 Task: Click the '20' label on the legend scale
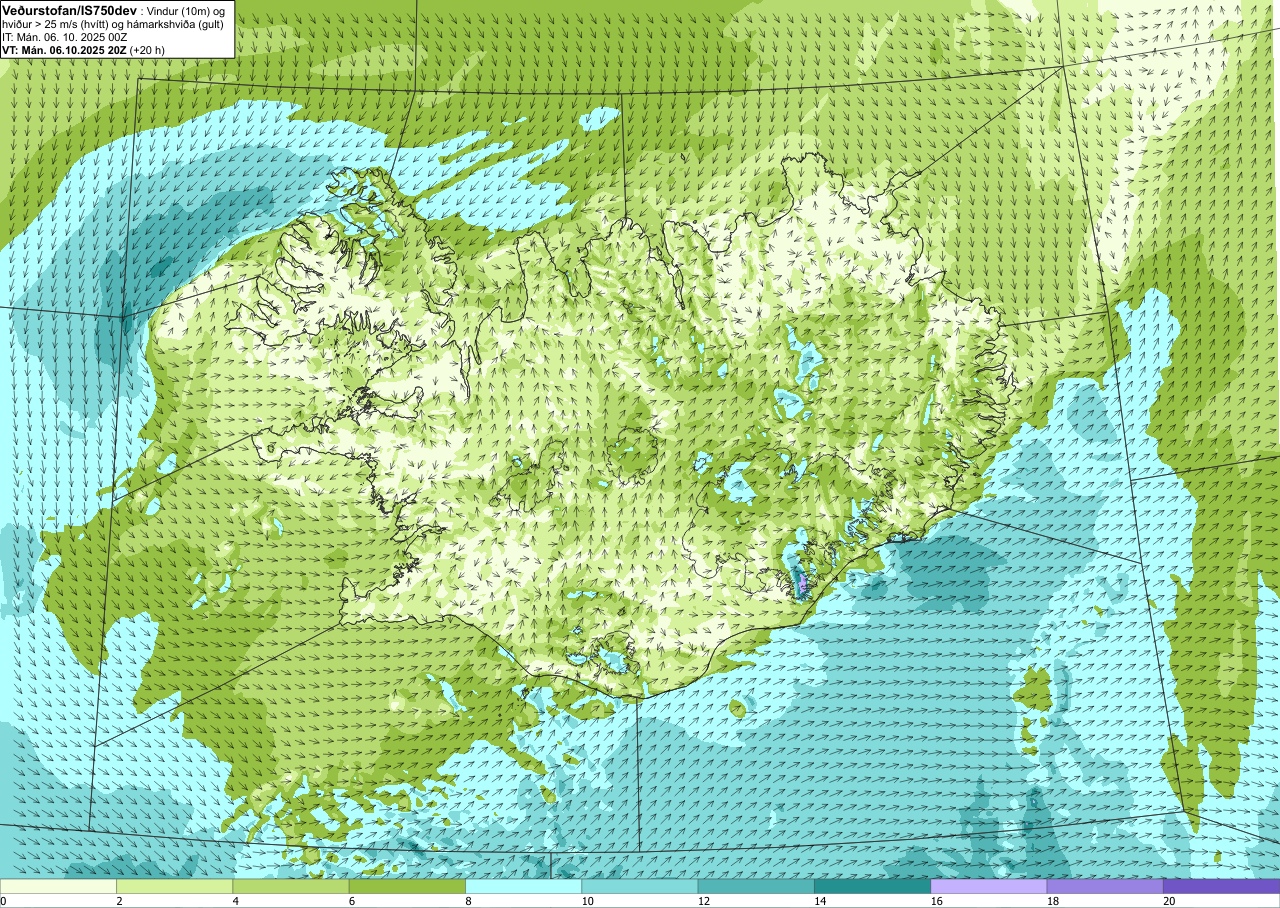tap(1169, 901)
